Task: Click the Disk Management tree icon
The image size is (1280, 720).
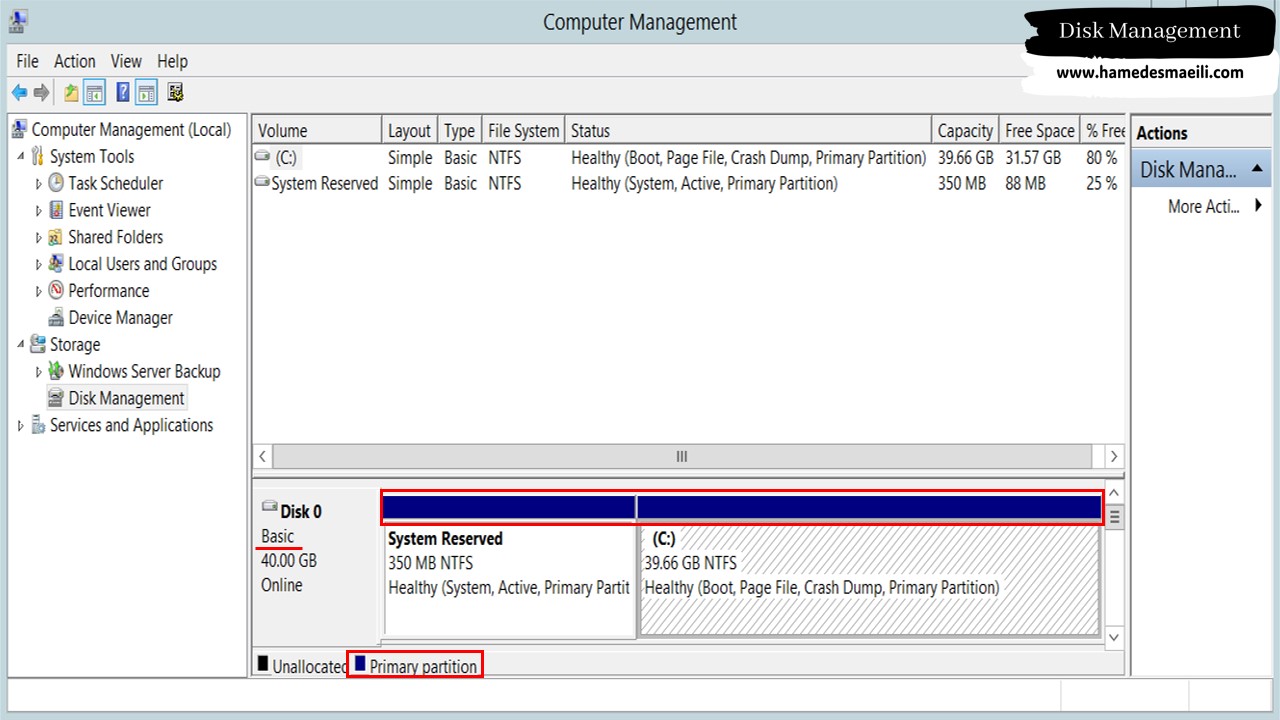Action: (x=56, y=398)
